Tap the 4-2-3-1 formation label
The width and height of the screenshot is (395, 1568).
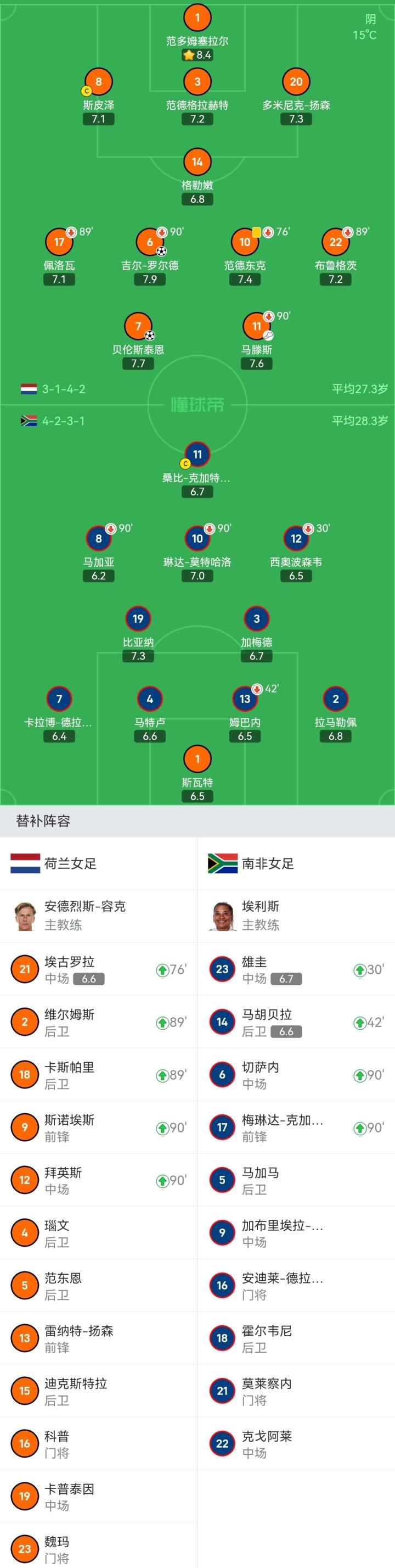pos(63,421)
